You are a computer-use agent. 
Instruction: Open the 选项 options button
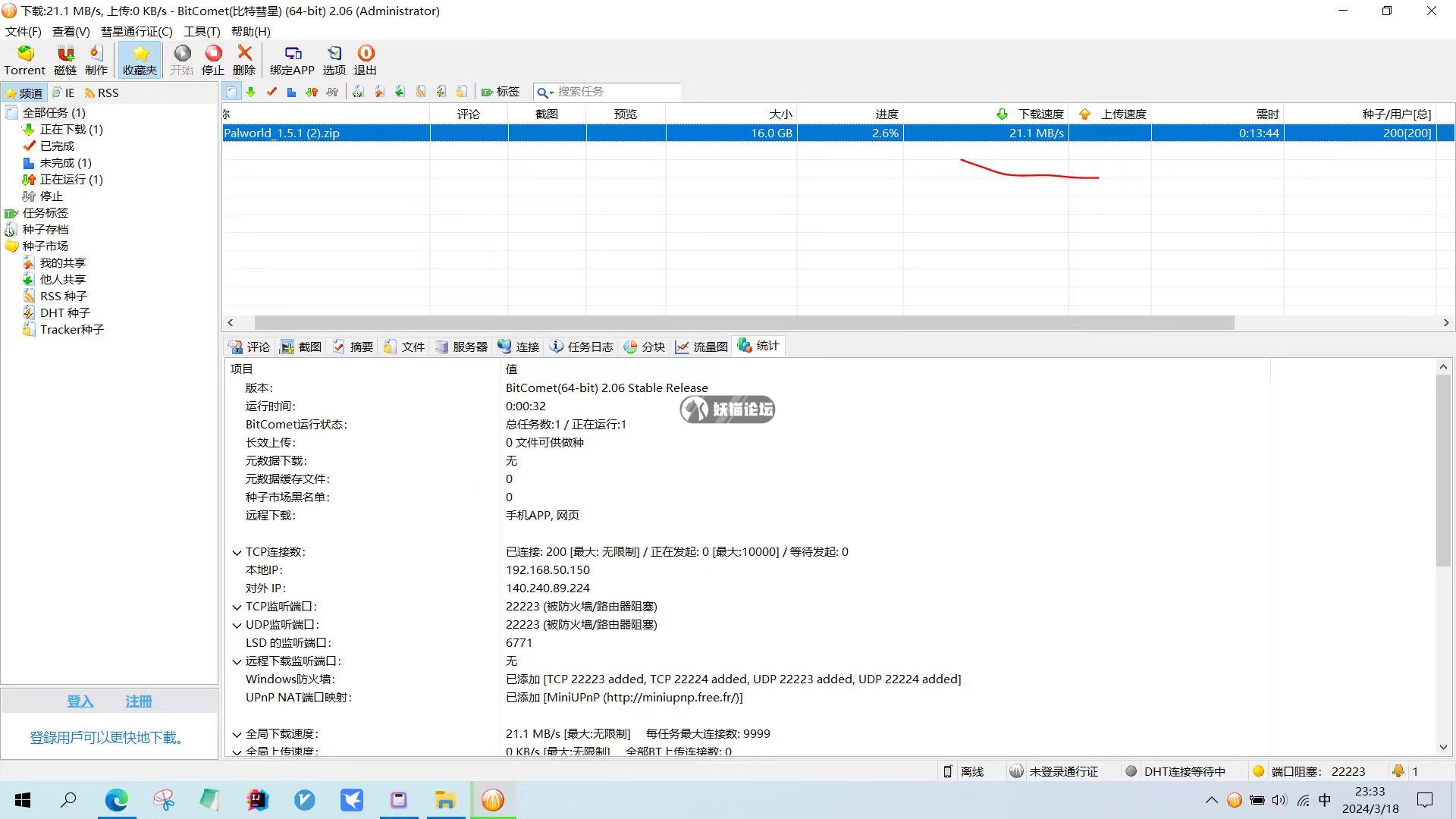click(334, 60)
